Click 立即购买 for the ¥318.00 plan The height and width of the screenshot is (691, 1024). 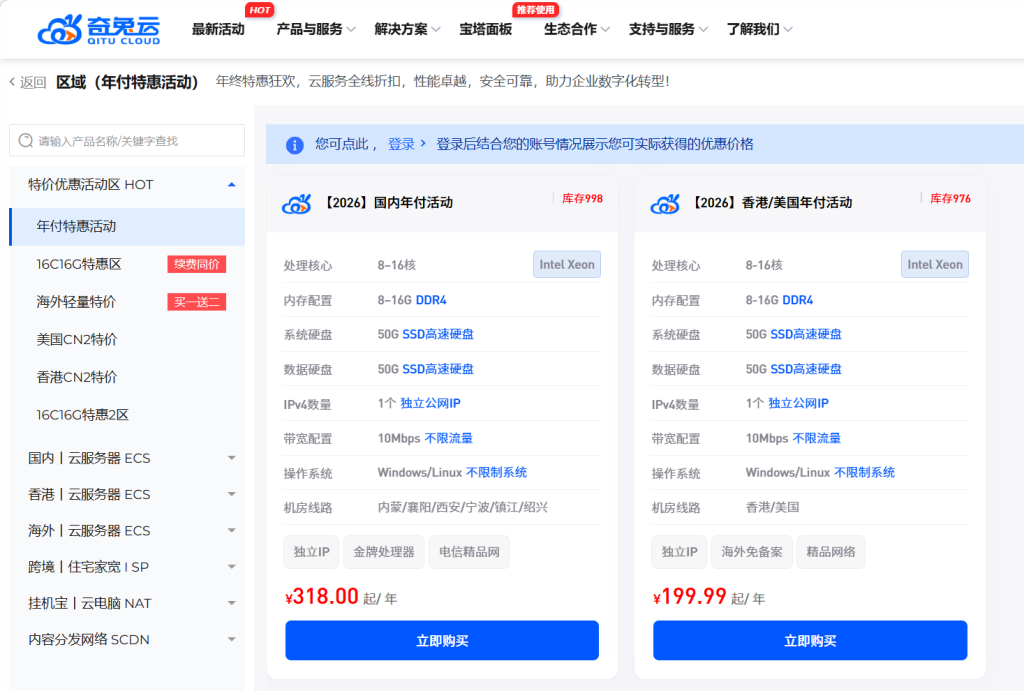click(441, 641)
